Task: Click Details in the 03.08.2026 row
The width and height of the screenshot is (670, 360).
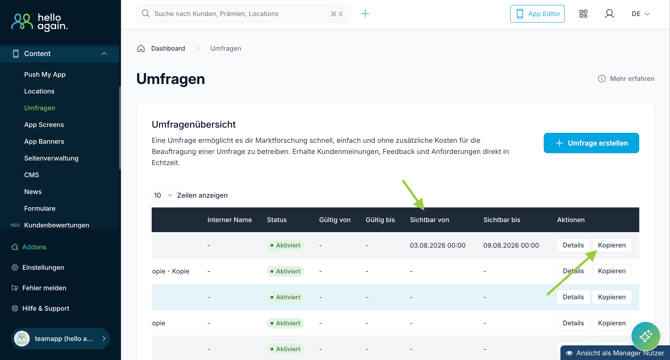Action: 573,245
